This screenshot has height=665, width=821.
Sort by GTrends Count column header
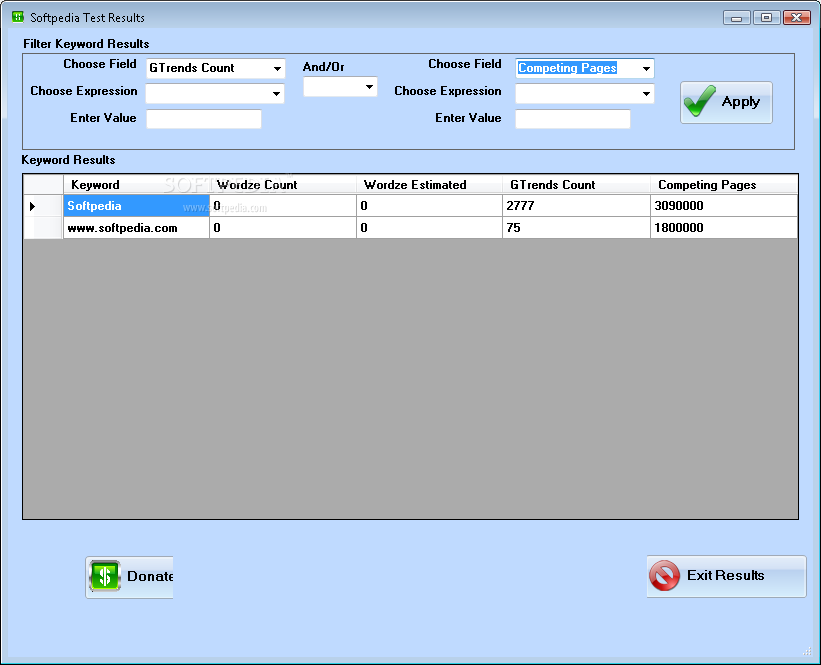pos(576,184)
